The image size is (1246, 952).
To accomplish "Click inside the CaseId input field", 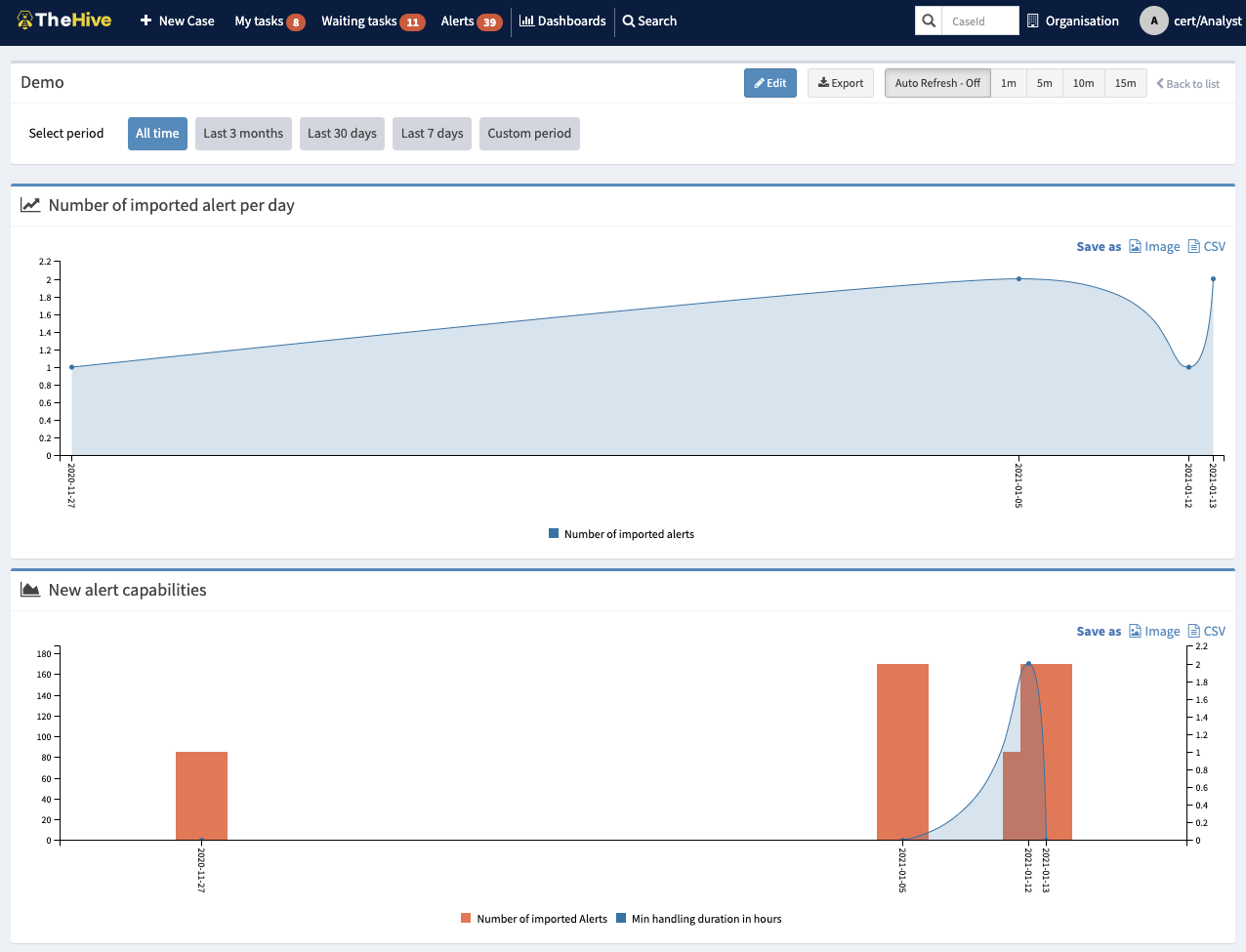I will click(979, 20).
